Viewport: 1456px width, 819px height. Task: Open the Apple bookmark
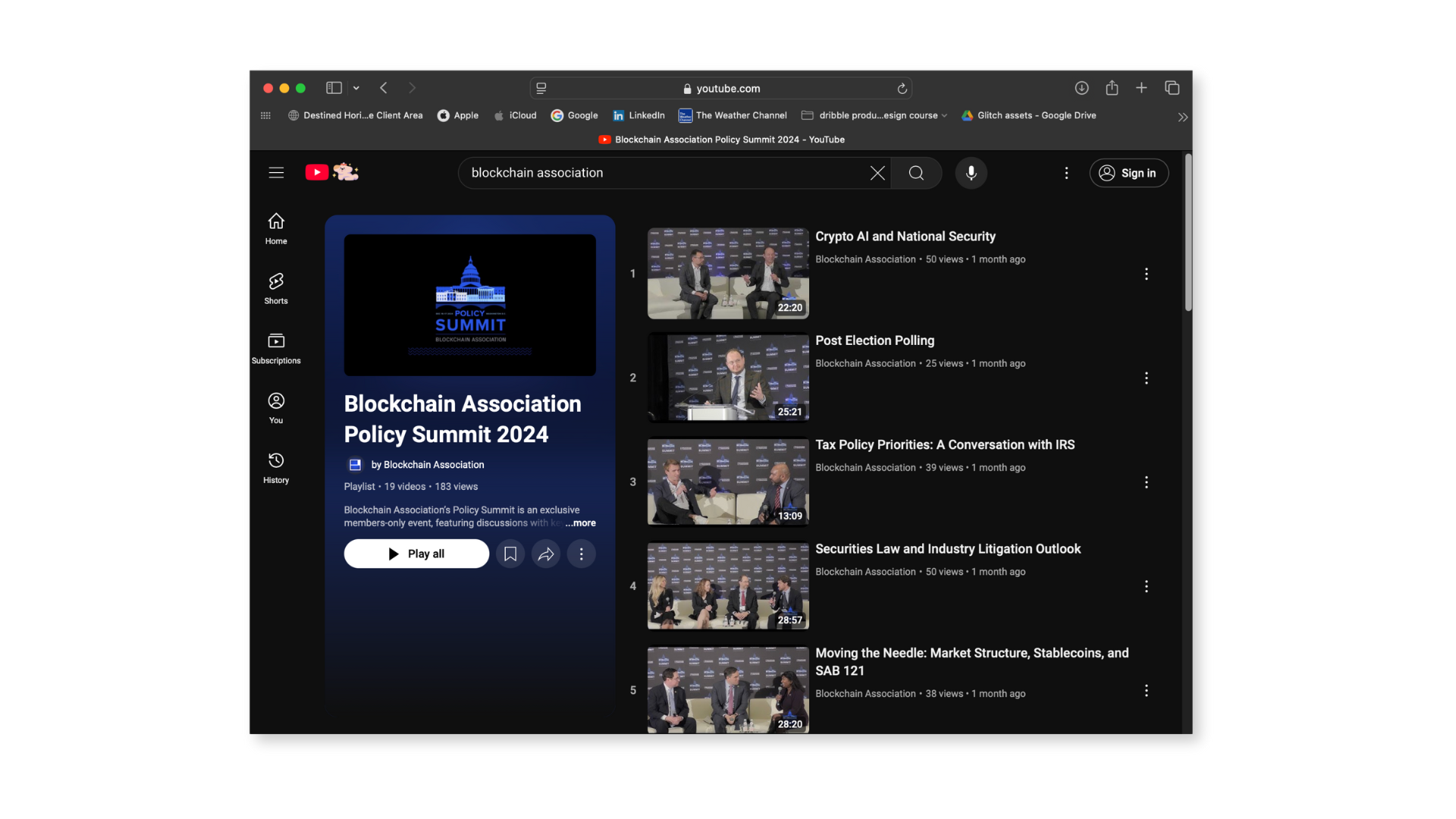tap(458, 115)
